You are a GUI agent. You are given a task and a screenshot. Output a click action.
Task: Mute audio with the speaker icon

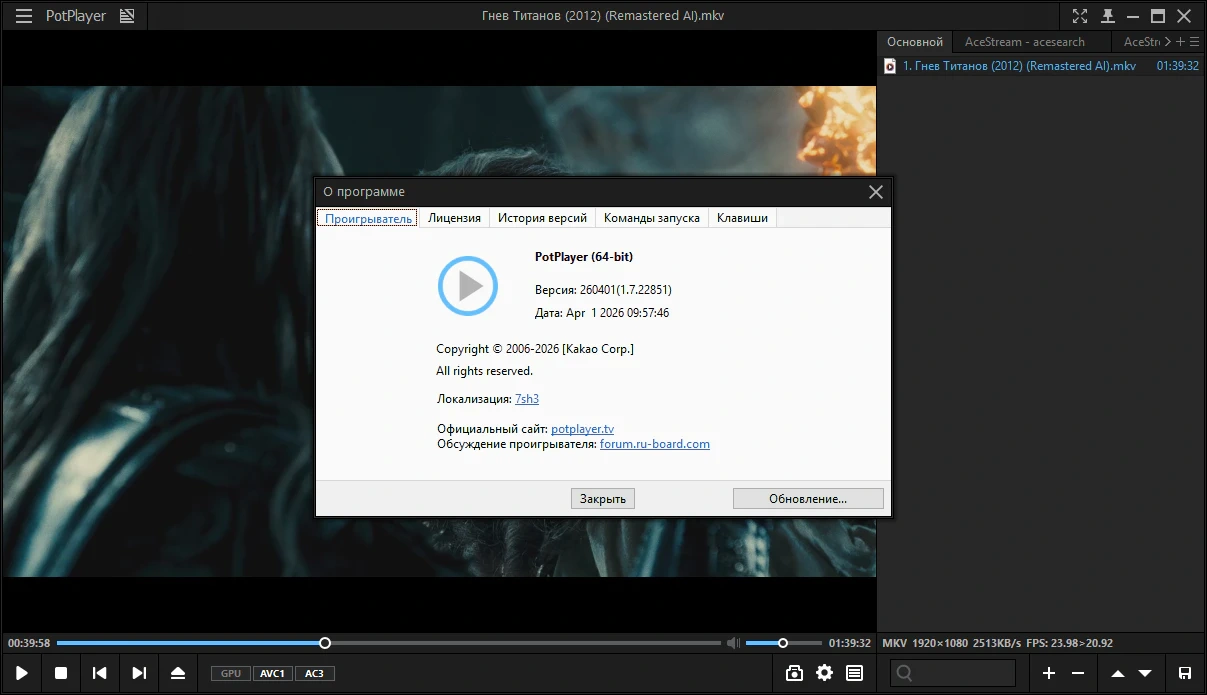click(x=733, y=643)
